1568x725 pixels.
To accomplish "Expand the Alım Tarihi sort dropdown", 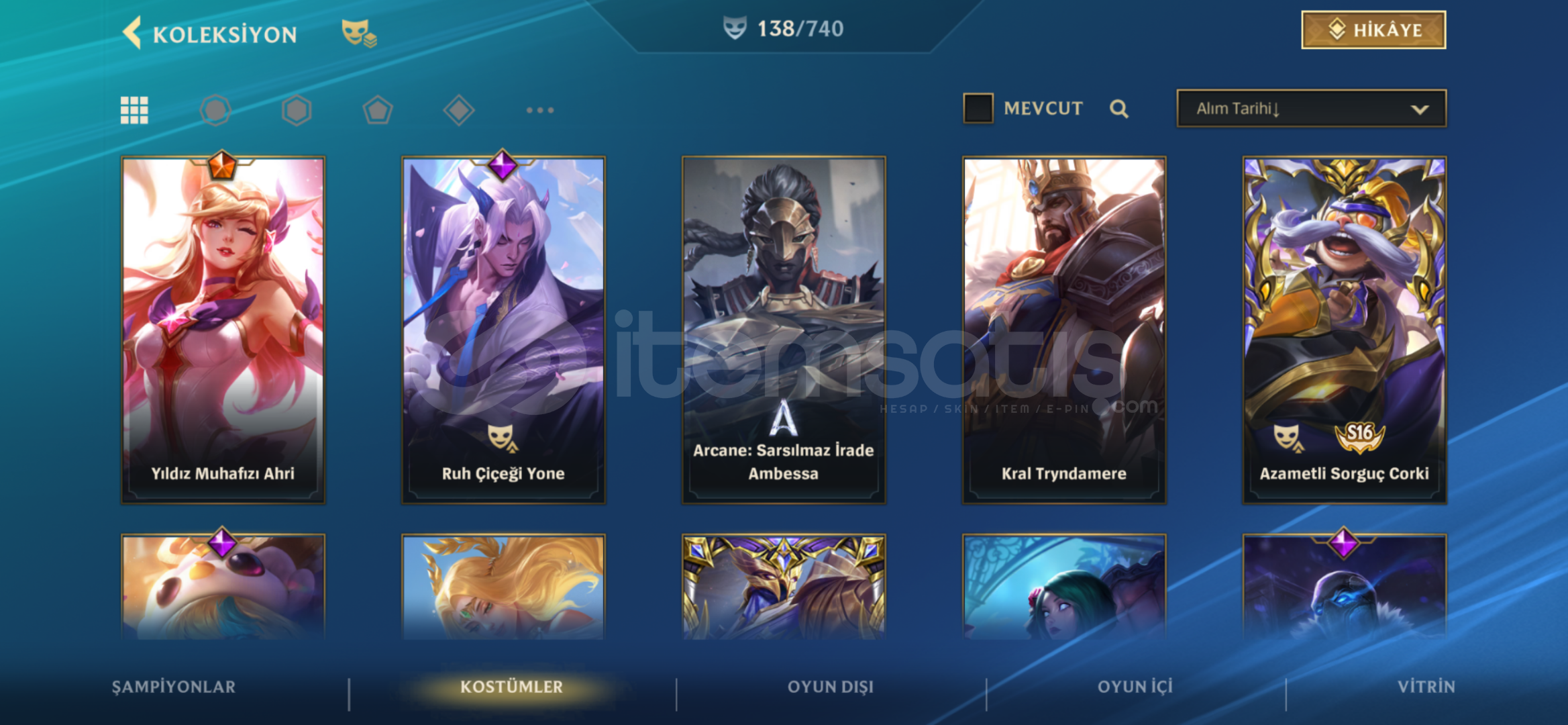I will tap(1311, 108).
